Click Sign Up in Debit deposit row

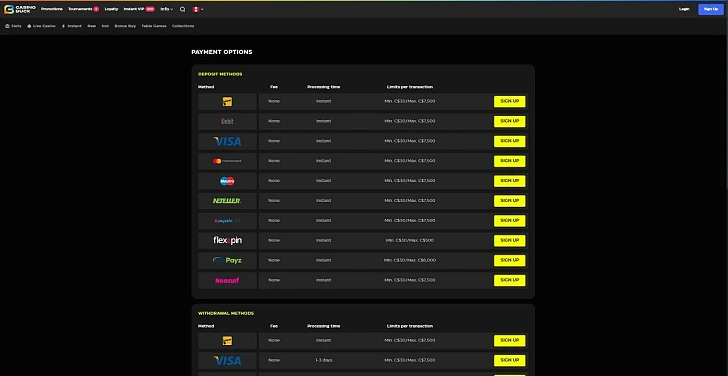509,121
